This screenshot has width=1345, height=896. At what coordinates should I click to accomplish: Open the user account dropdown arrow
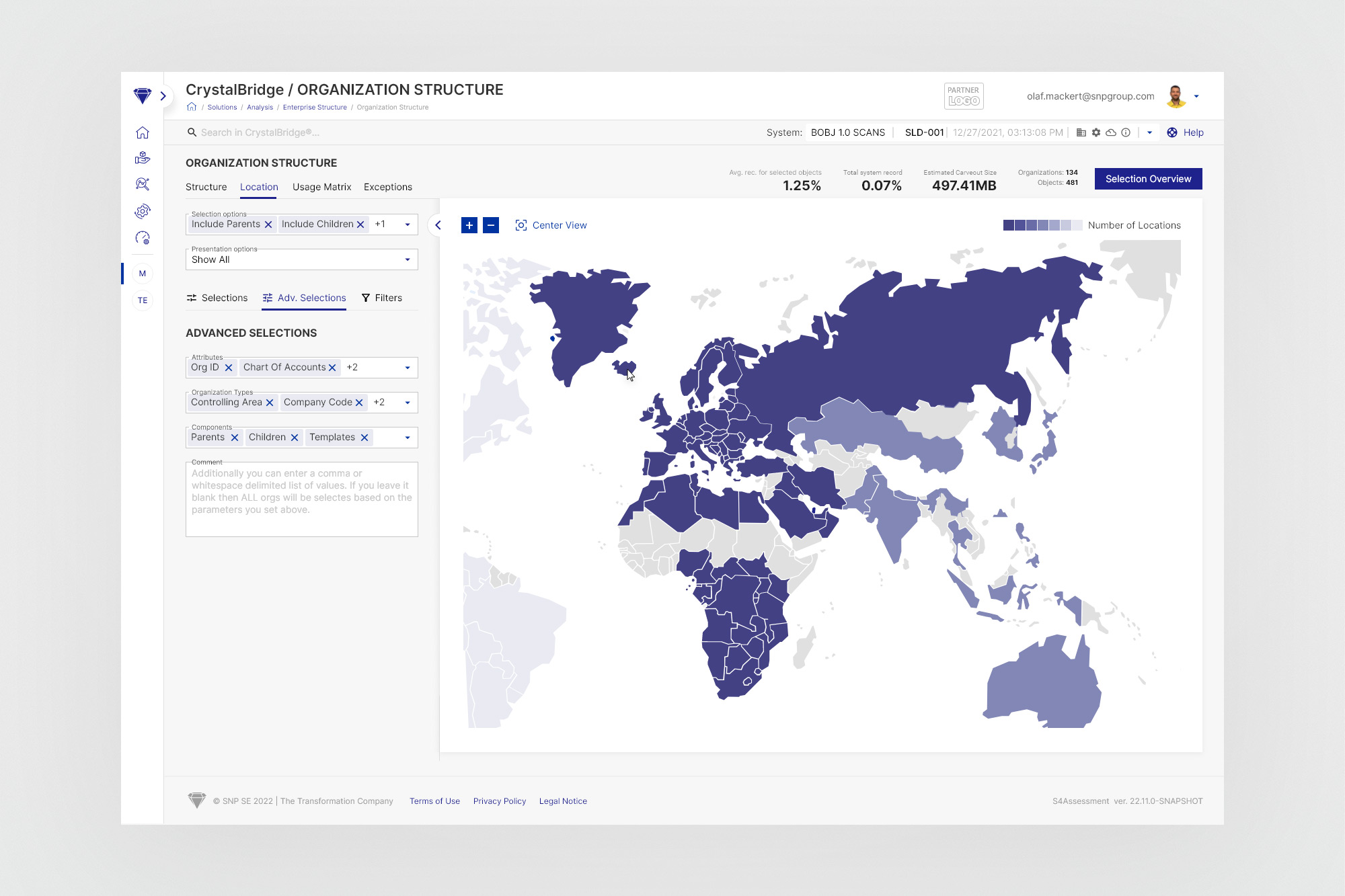point(1196,96)
